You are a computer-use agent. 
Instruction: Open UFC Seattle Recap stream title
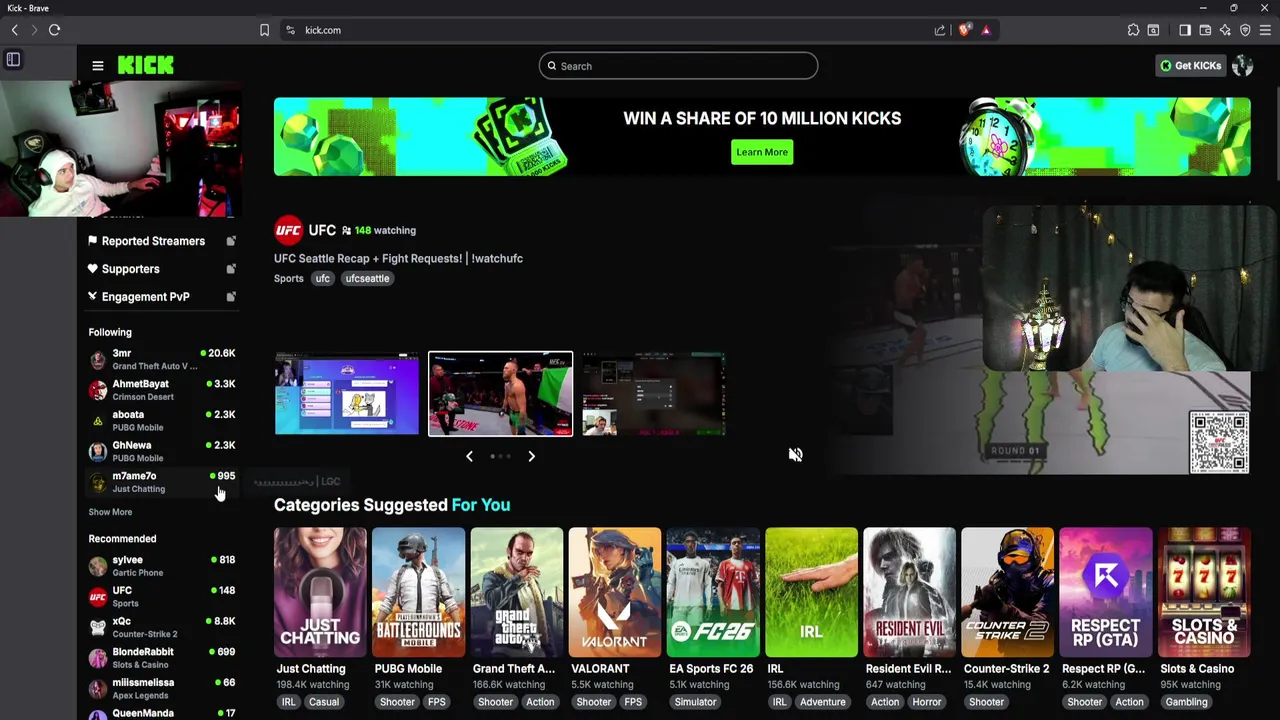pyautogui.click(x=398, y=258)
